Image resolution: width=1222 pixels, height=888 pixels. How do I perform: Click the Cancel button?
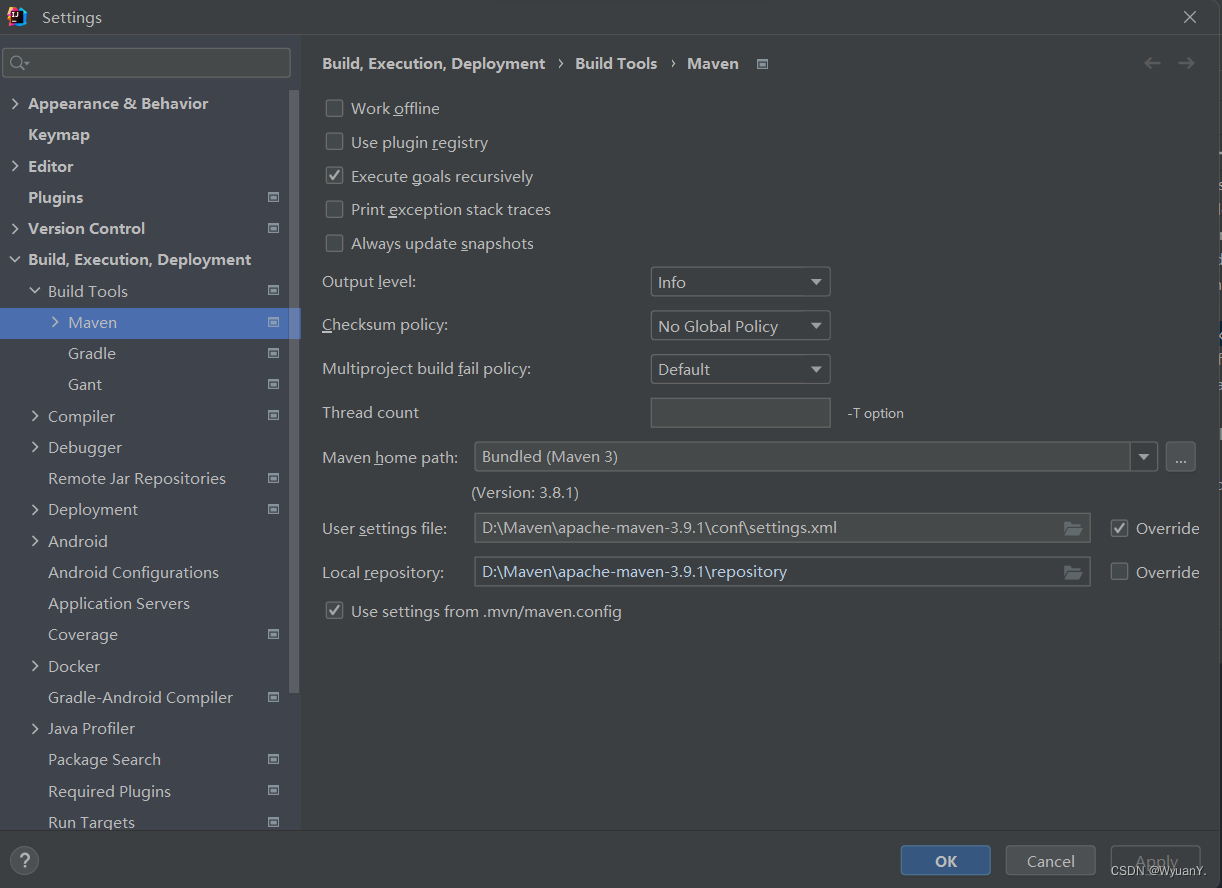pos(1051,860)
